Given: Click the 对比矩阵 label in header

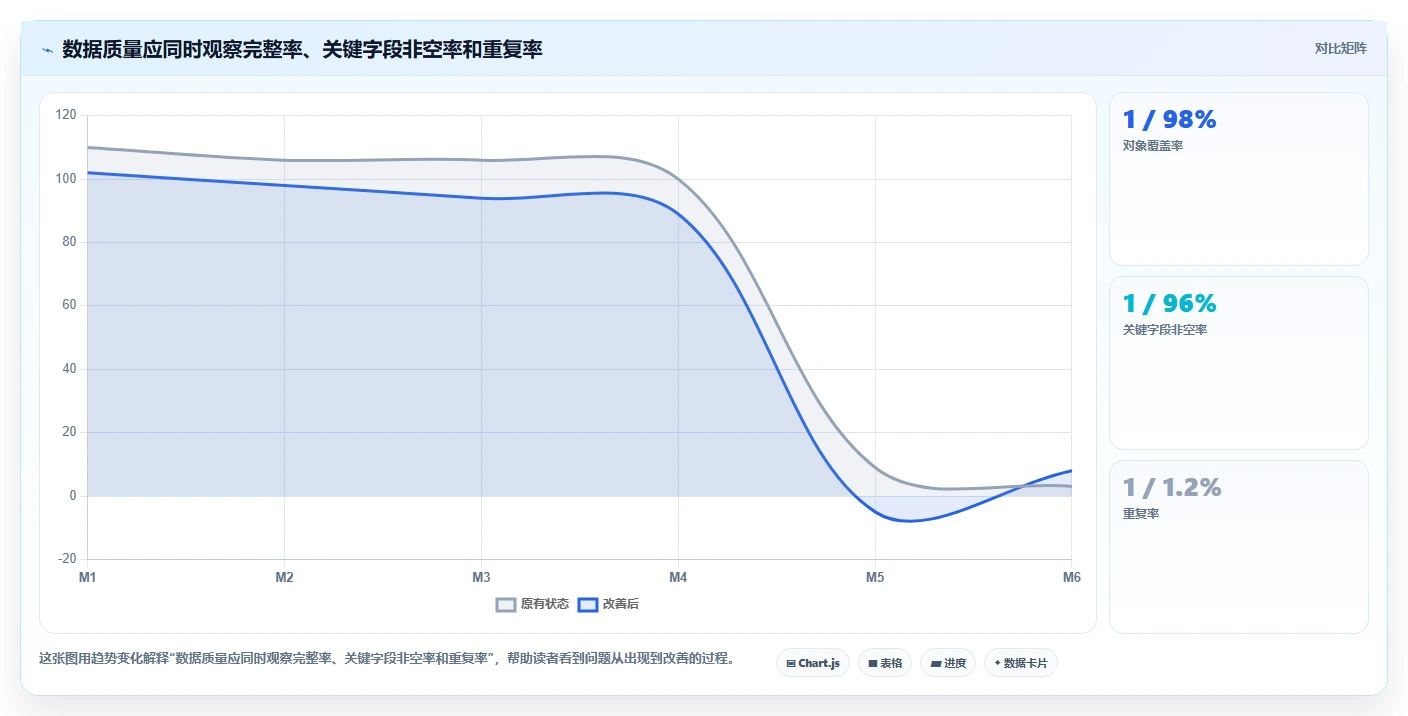Looking at the screenshot, I should 1340,48.
